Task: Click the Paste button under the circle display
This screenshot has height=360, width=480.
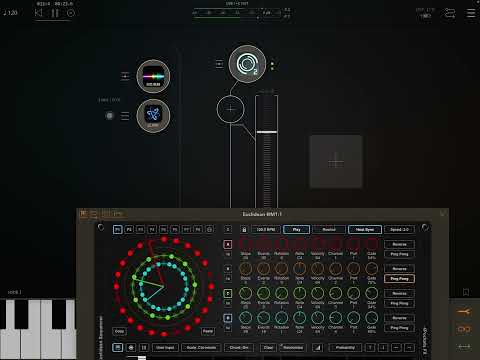Action: pyautogui.click(x=207, y=331)
